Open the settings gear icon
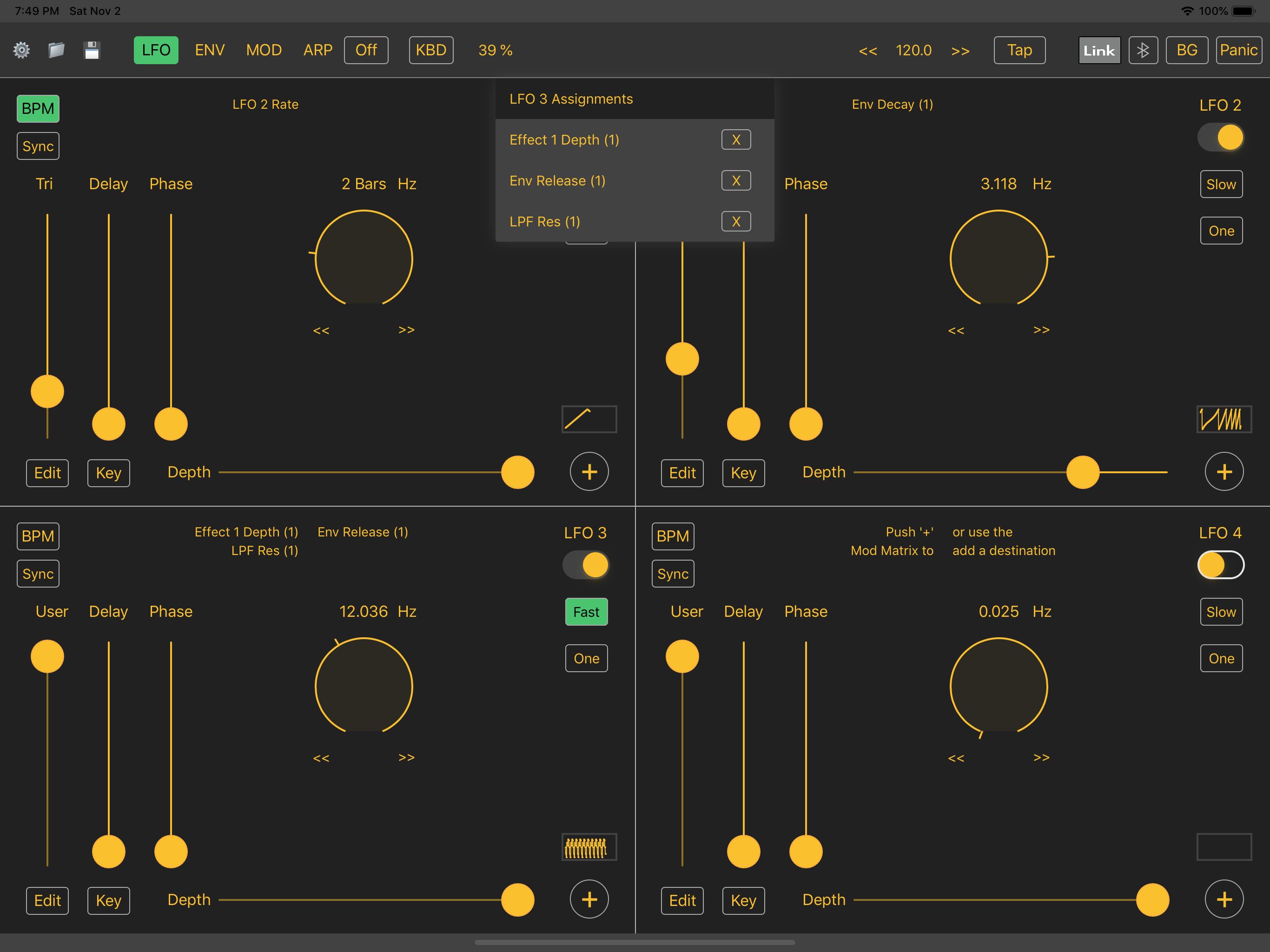Screen dimensions: 1270x952 pos(22,51)
